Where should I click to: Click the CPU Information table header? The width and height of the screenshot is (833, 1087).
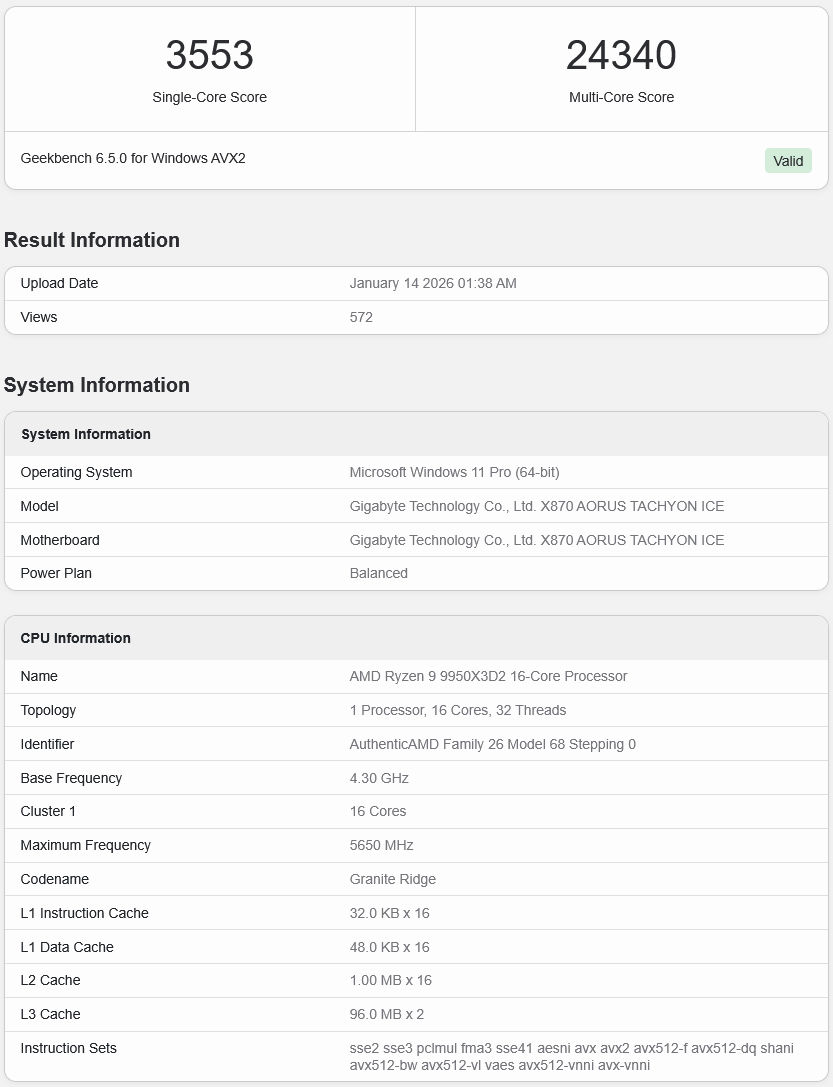[76, 638]
